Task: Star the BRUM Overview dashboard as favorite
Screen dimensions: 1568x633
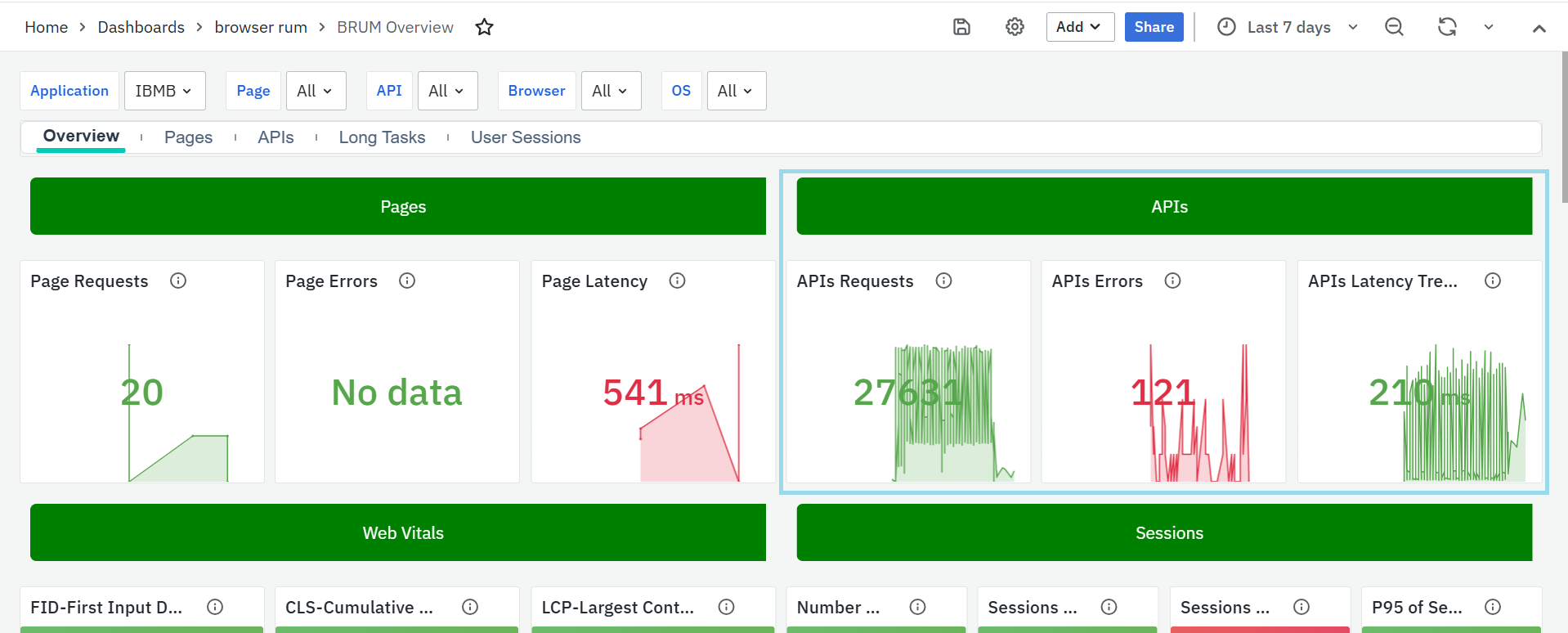Action: pos(484,27)
